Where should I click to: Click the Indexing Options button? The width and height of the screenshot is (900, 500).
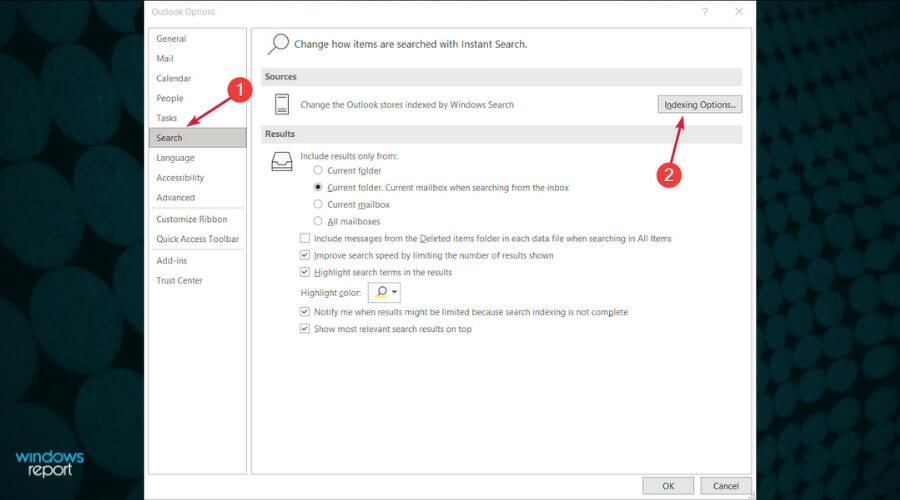pos(700,104)
